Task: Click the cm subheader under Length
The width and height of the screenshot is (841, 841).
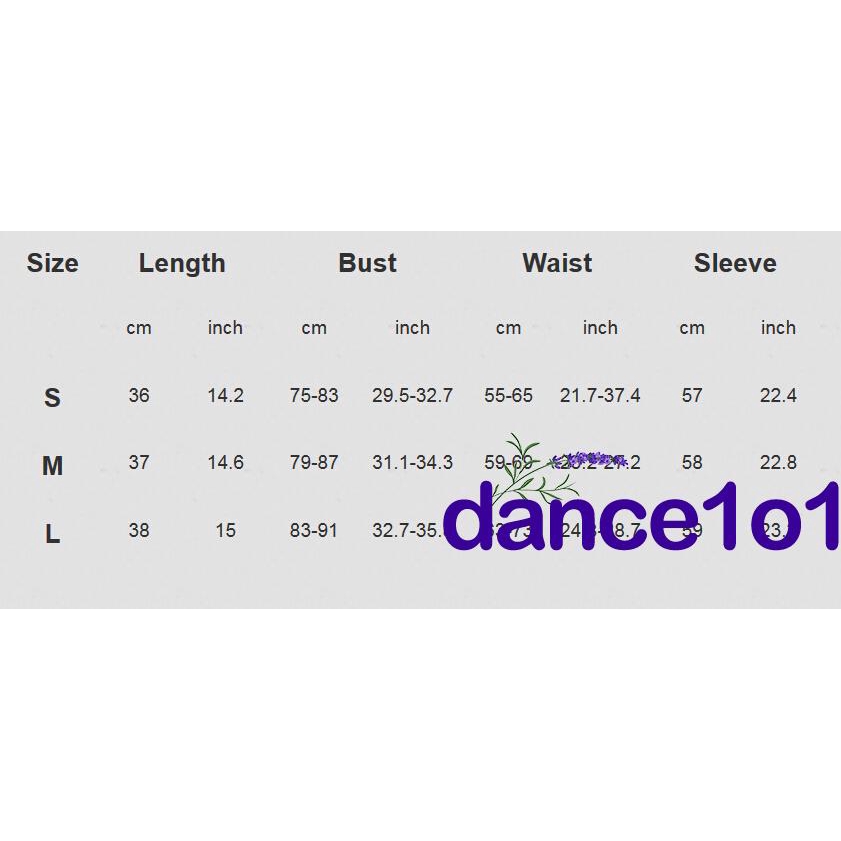Action: (139, 328)
